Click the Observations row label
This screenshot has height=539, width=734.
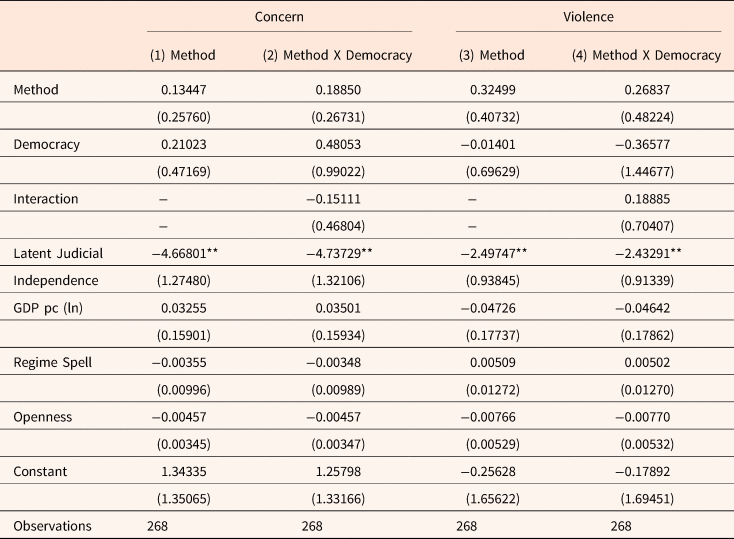click(52, 525)
